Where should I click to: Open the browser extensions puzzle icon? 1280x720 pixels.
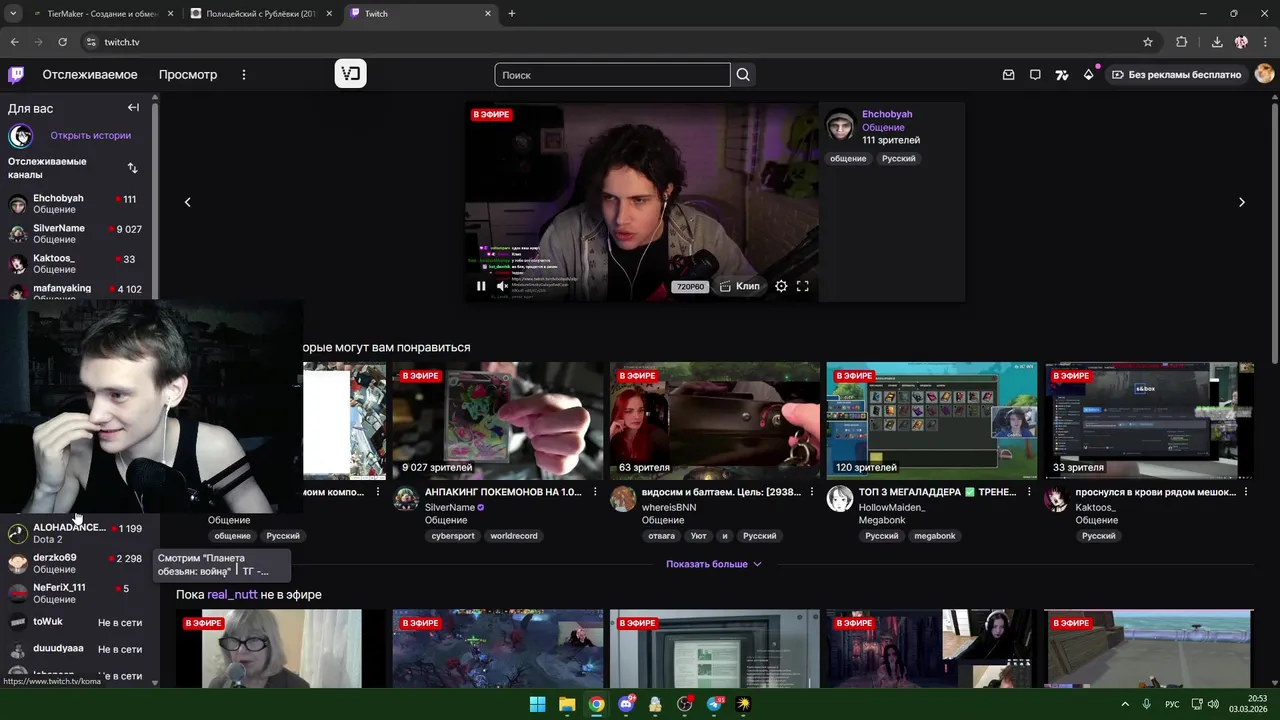click(1182, 42)
